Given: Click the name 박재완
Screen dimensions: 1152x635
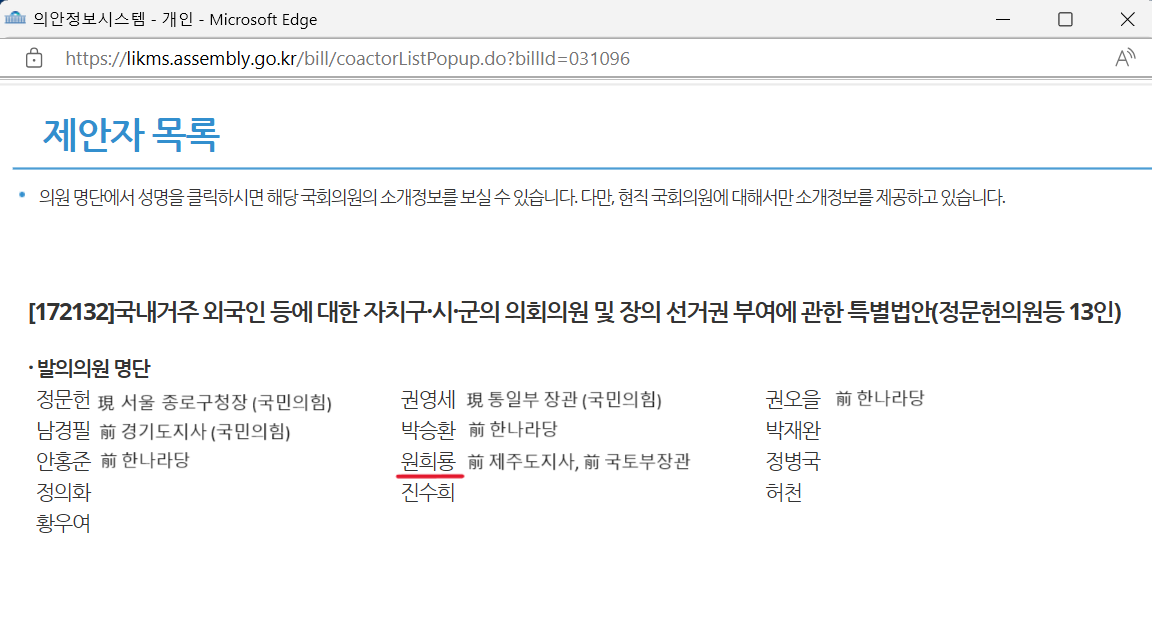Looking at the screenshot, I should coord(793,431).
